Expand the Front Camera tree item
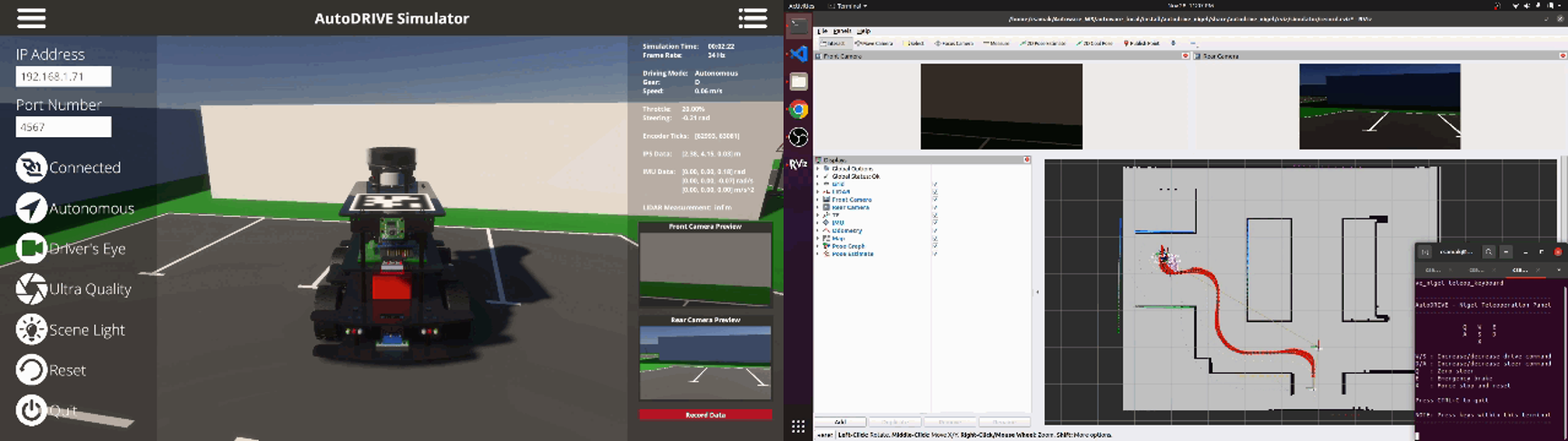 coord(819,200)
